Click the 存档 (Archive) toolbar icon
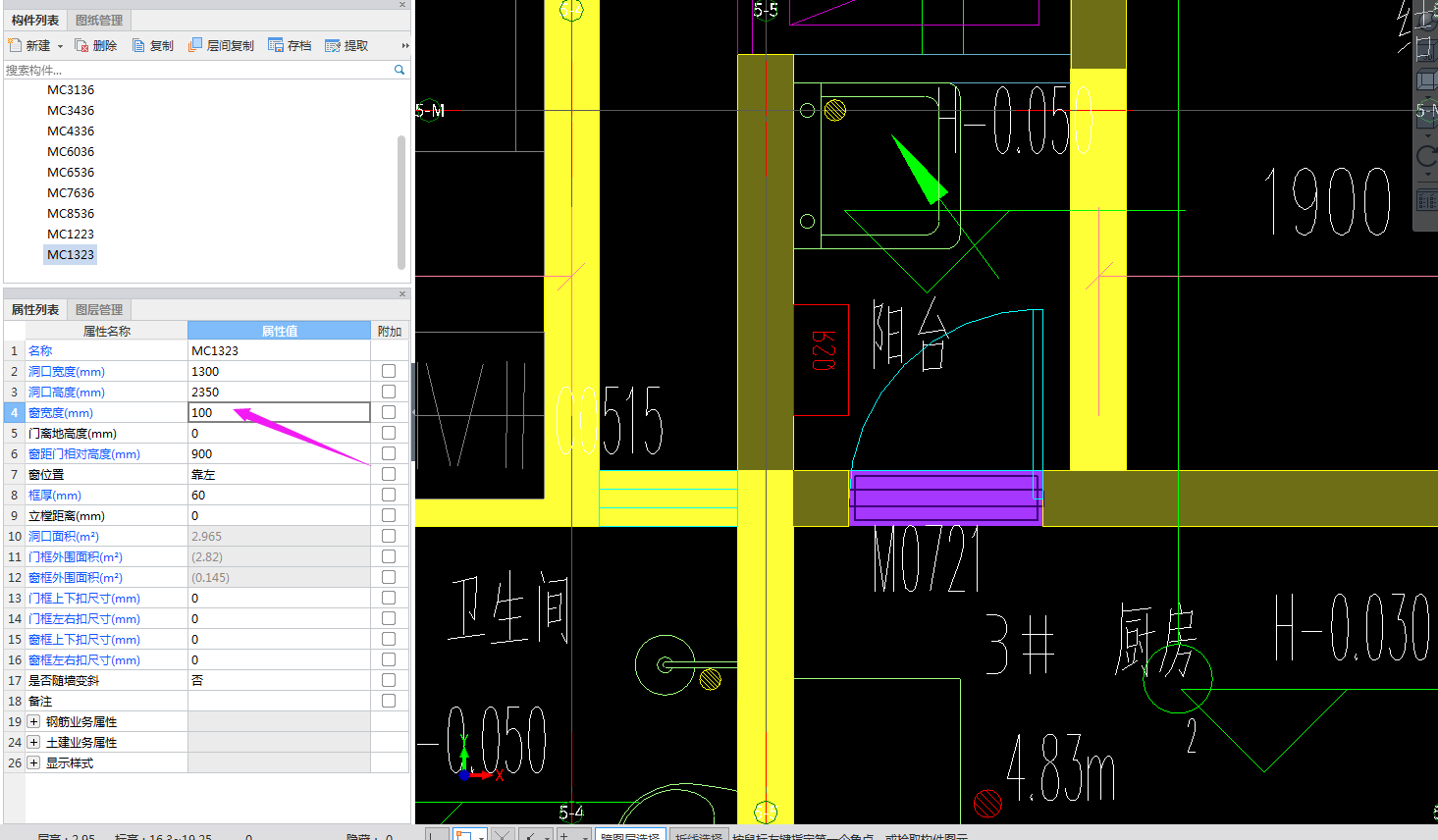This screenshot has width=1438, height=840. pos(276,45)
